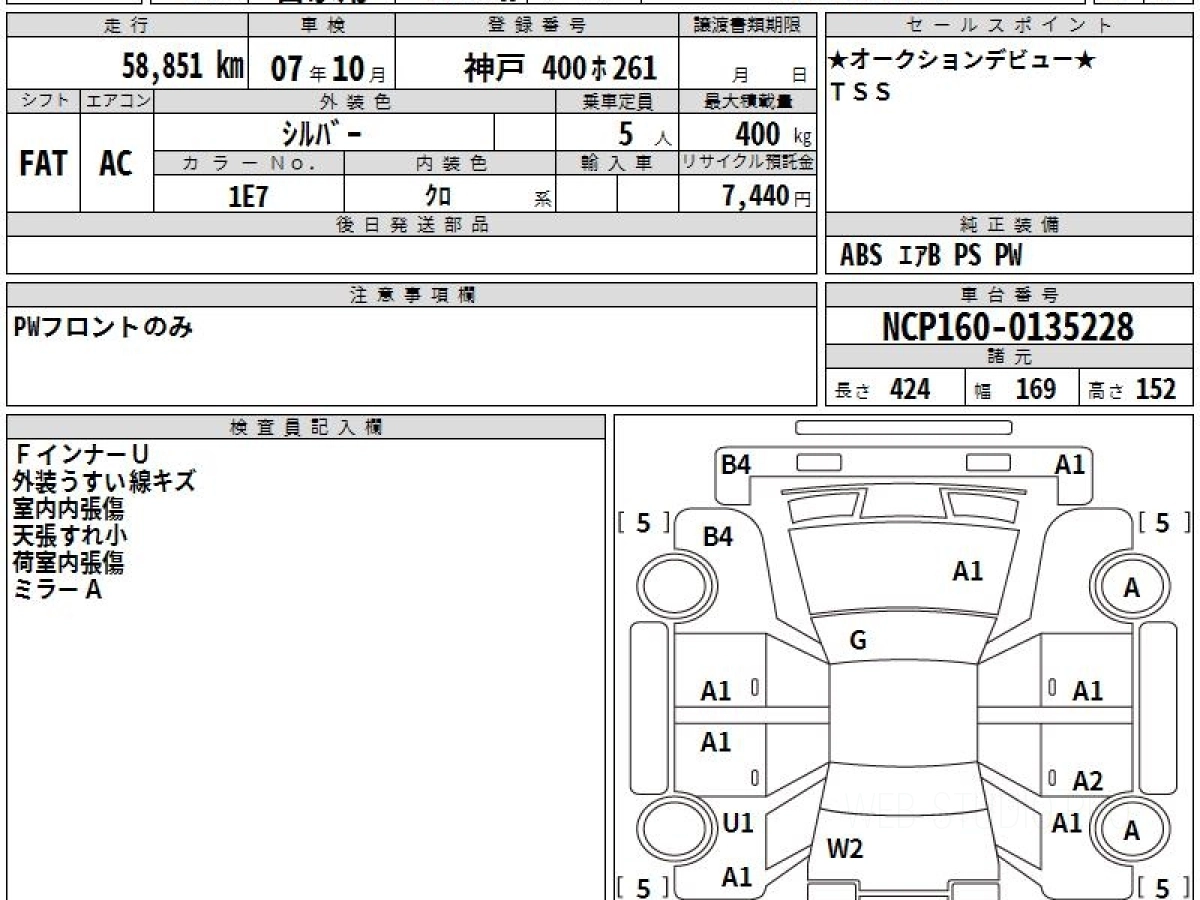This screenshot has width=1200, height=900.
Task: Select the シフト column label
Action: [x=43, y=100]
